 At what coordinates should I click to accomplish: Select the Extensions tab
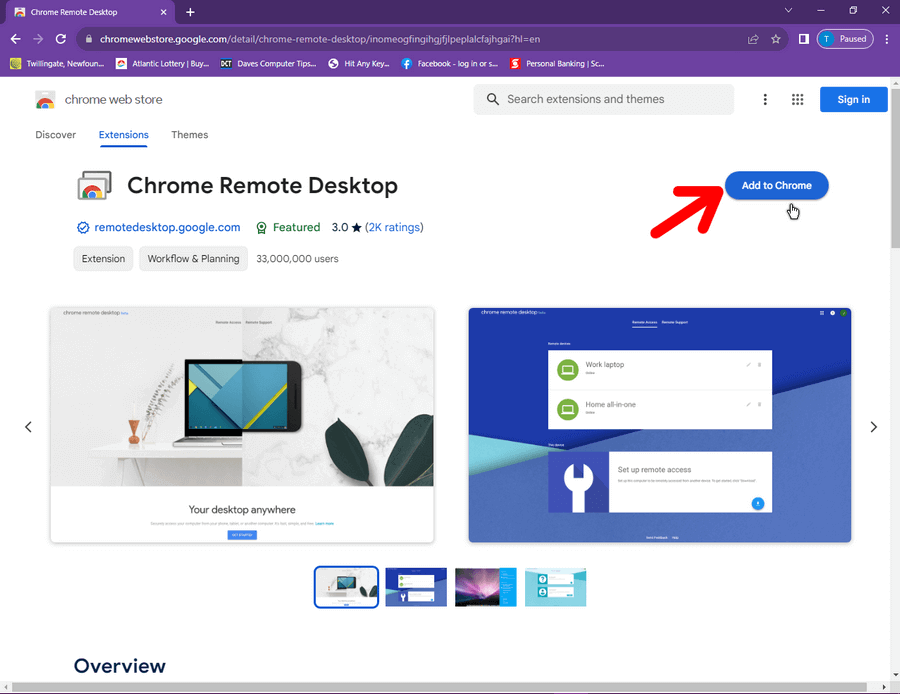click(123, 135)
